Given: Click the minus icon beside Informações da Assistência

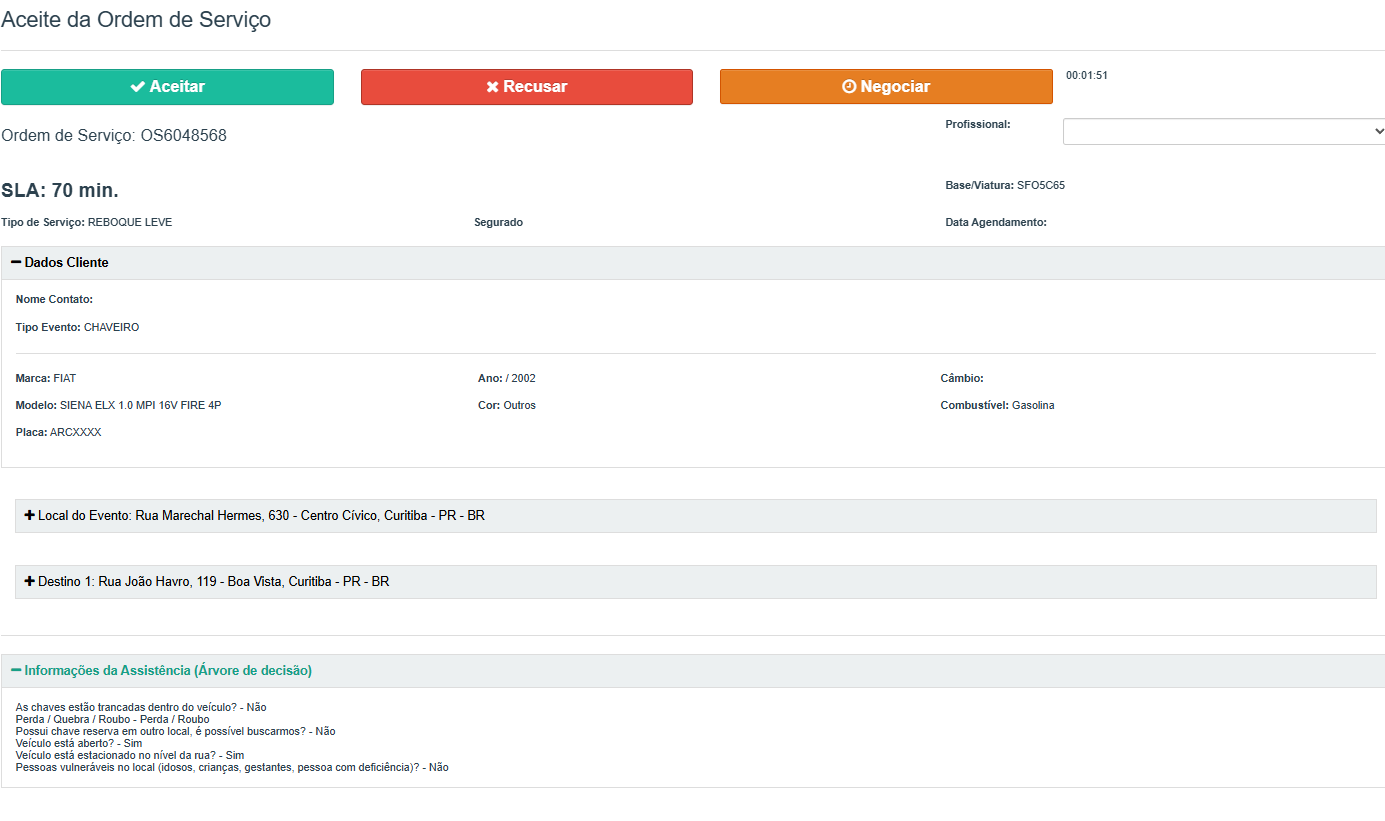Looking at the screenshot, I should tap(16, 671).
